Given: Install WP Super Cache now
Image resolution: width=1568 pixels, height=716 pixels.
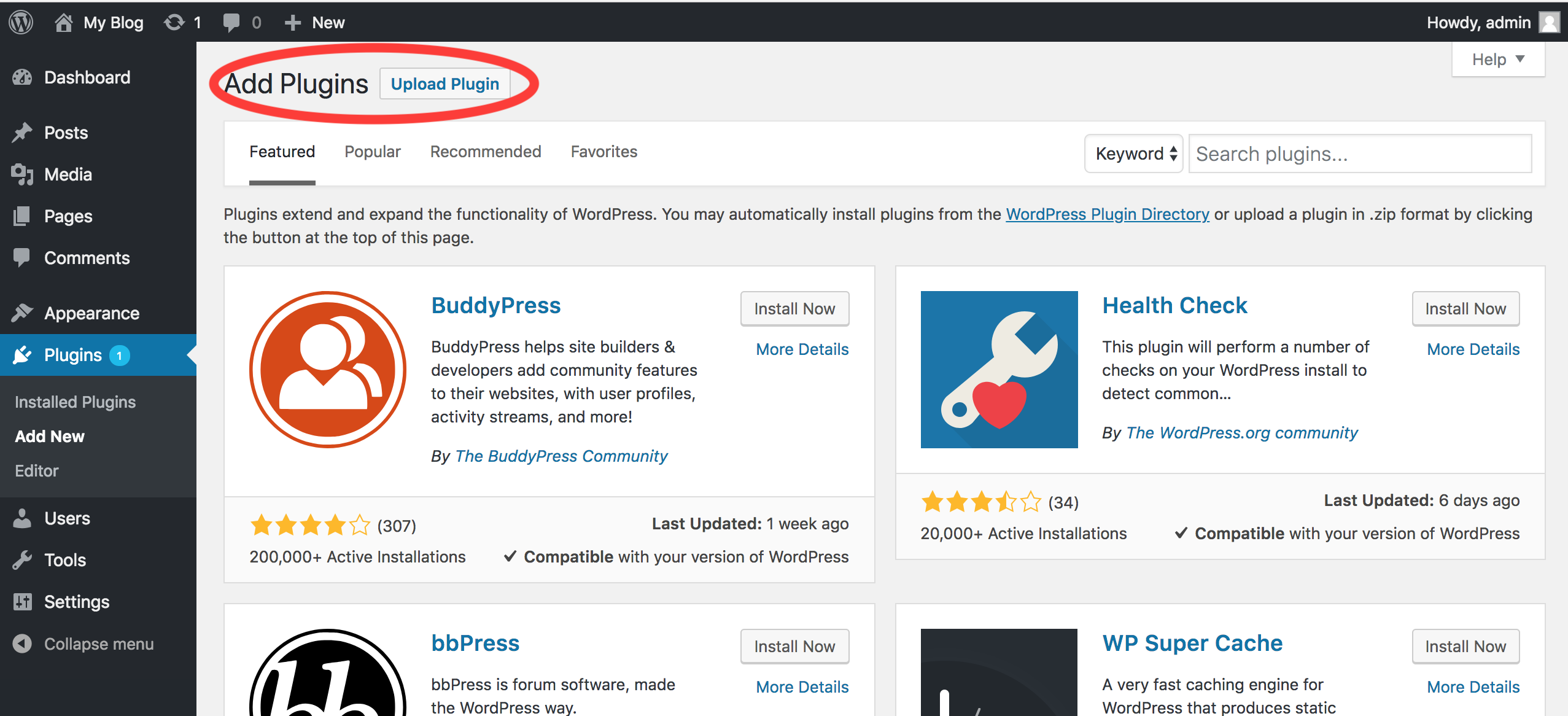Looking at the screenshot, I should pyautogui.click(x=1465, y=647).
